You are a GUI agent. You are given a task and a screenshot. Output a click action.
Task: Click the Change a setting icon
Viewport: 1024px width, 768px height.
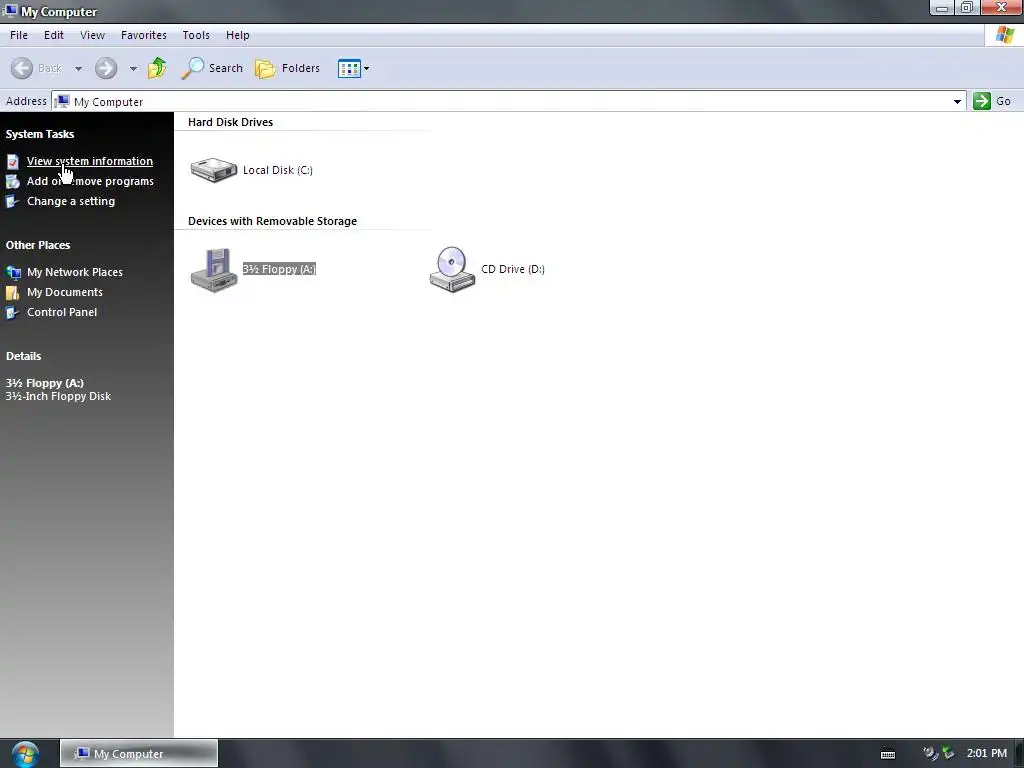(12, 201)
